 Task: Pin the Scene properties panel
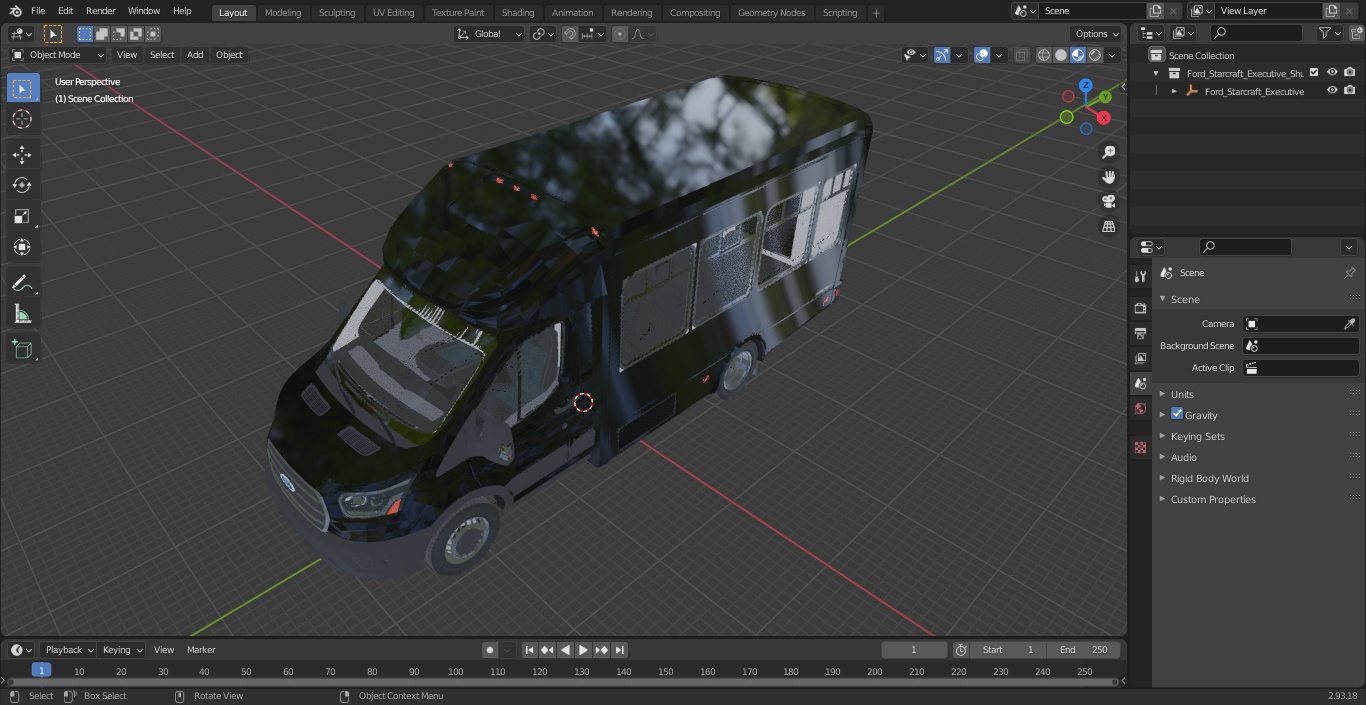click(1349, 273)
